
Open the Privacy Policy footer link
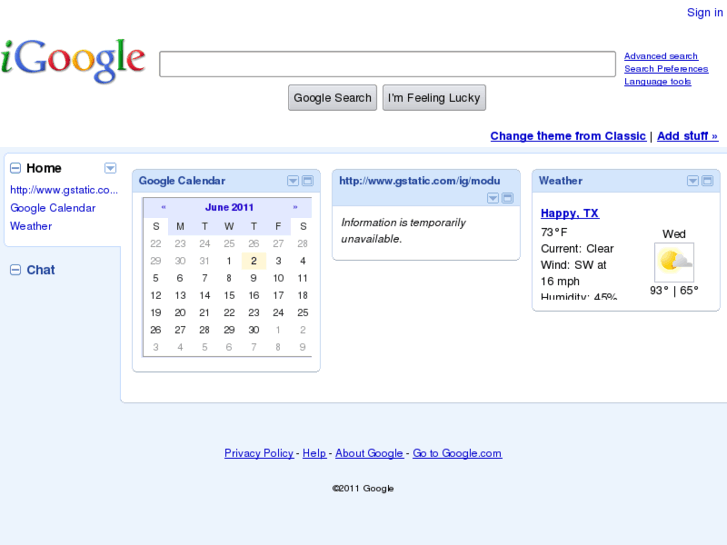tap(259, 453)
